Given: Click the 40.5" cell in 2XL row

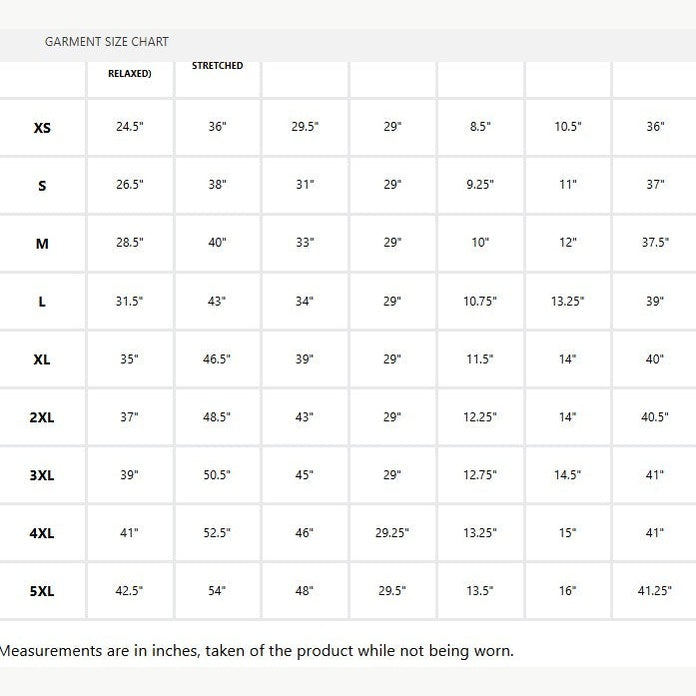Looking at the screenshot, I should click(654, 417).
